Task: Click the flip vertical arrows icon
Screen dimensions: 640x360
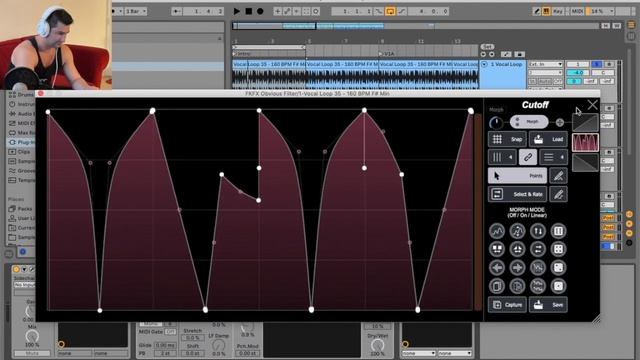Action: 538,231
